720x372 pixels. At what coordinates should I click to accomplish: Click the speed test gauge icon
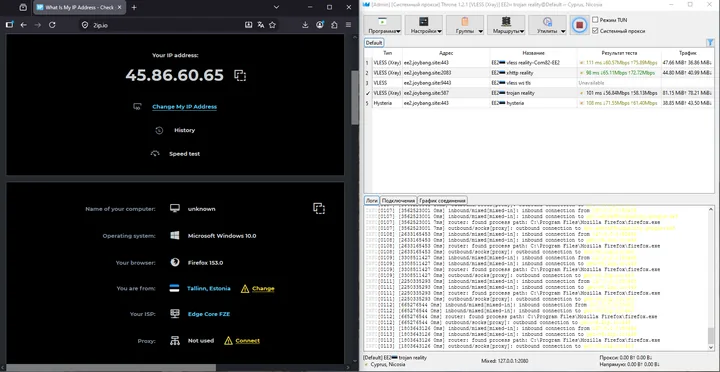[155, 154]
